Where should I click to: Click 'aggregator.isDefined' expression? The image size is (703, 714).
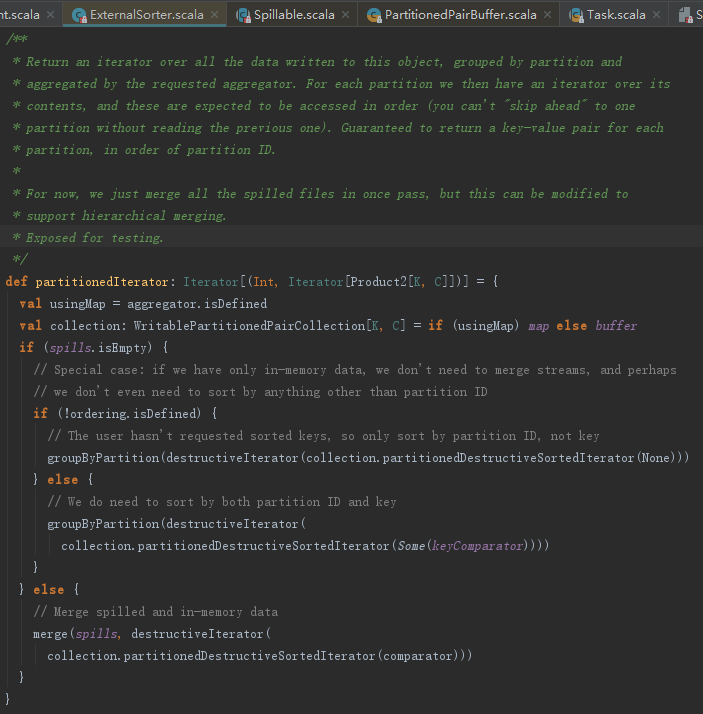tap(197, 304)
